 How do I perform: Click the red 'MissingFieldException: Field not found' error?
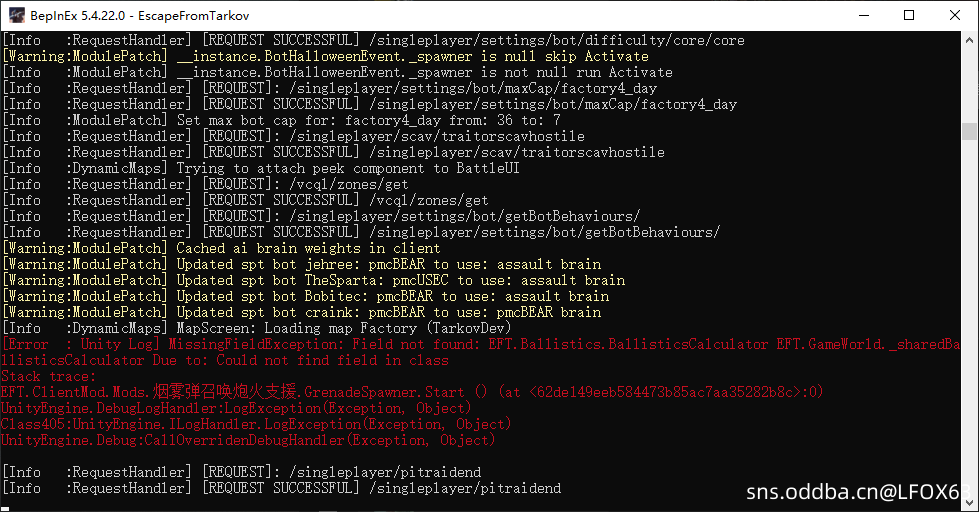click(x=481, y=344)
